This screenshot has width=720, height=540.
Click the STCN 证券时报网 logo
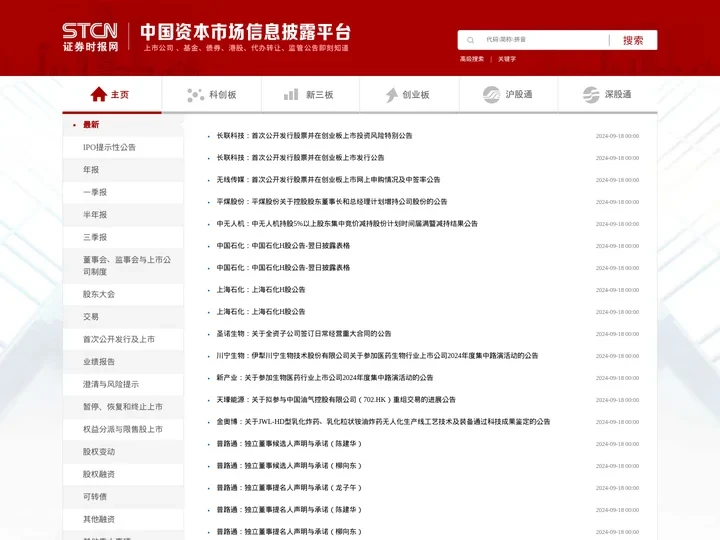[90, 37]
